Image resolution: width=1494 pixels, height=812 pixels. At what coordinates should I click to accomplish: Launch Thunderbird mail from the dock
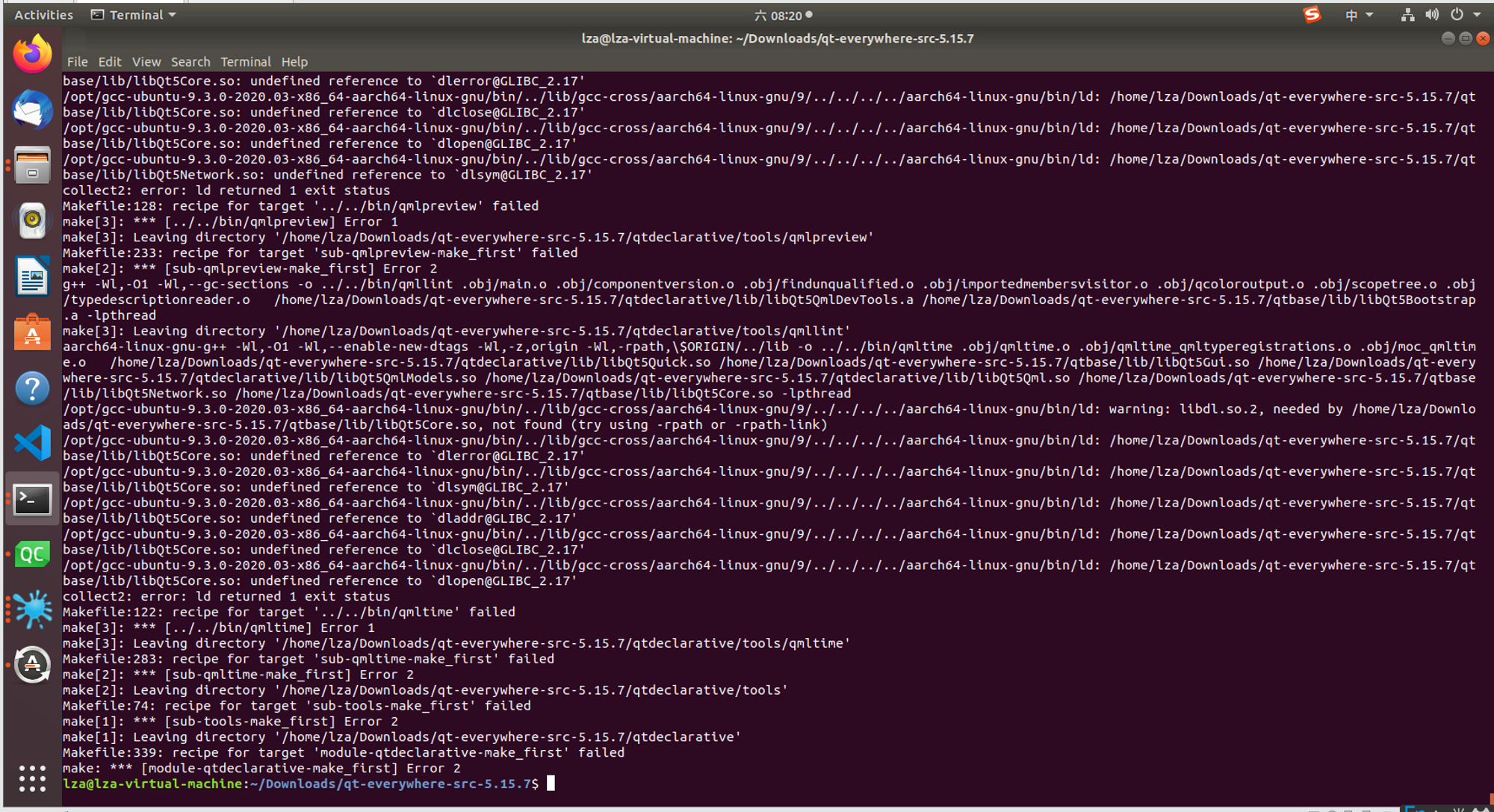[x=32, y=110]
